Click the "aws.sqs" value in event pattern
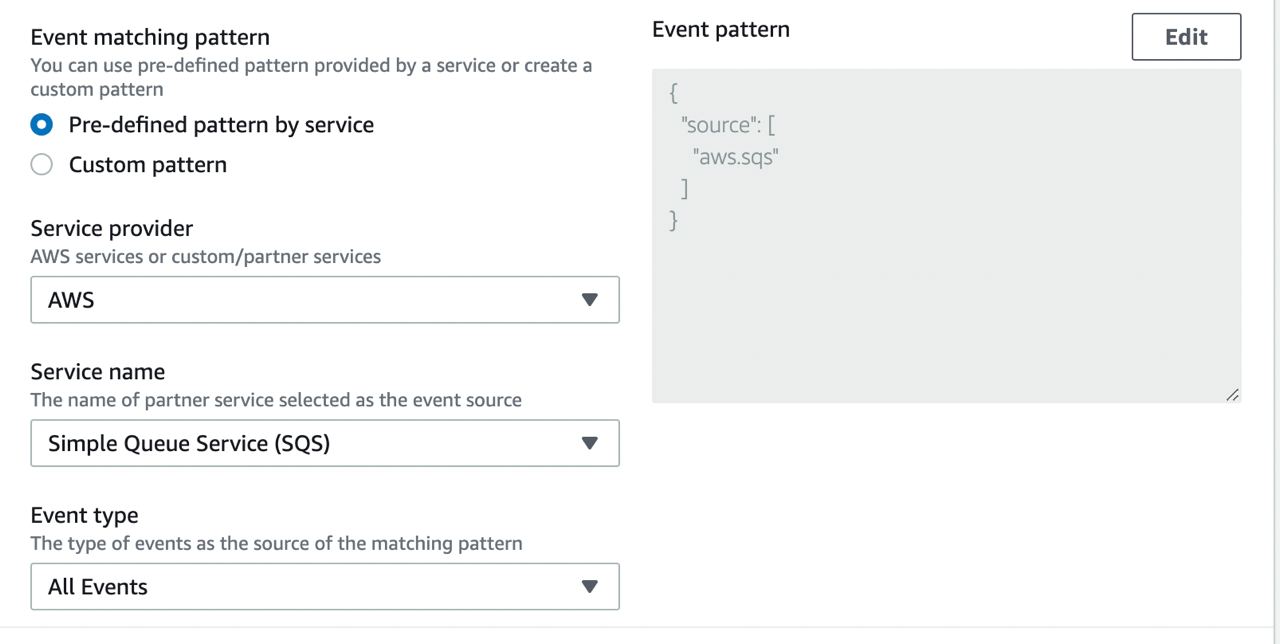Image resolution: width=1280 pixels, height=644 pixels. 734,157
